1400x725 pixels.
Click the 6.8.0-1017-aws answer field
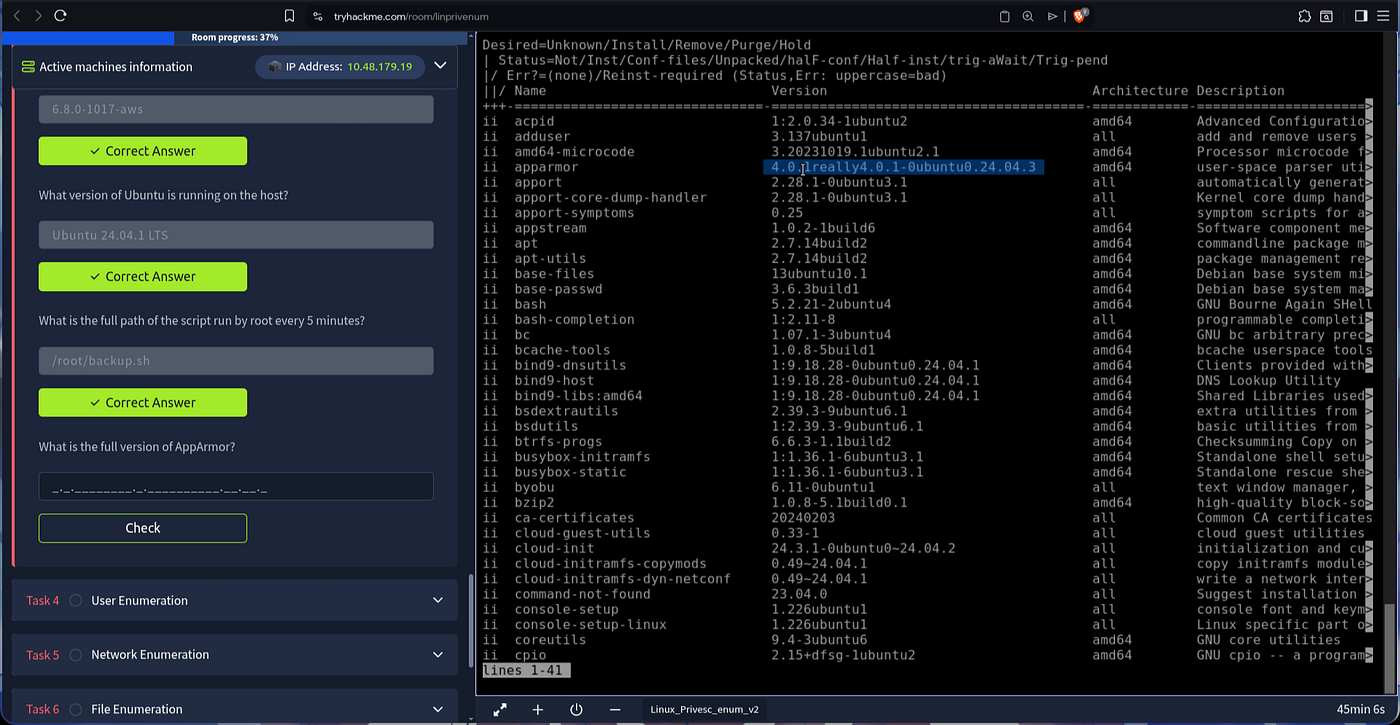click(236, 109)
